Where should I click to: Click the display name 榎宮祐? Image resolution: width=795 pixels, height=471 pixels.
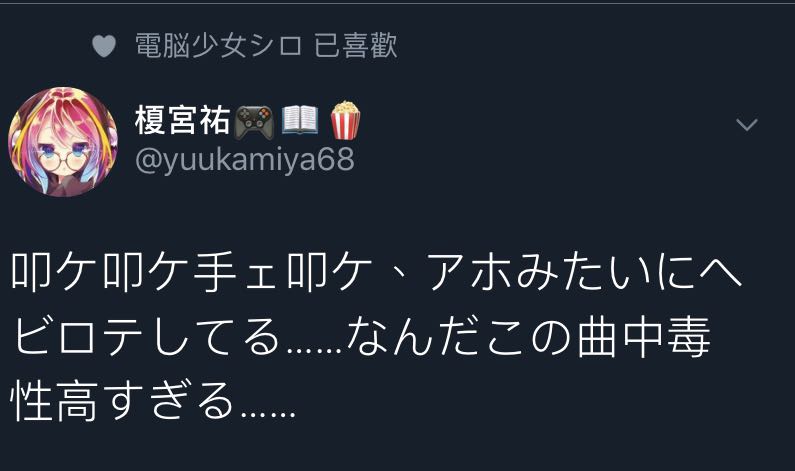pyautogui.click(x=183, y=121)
